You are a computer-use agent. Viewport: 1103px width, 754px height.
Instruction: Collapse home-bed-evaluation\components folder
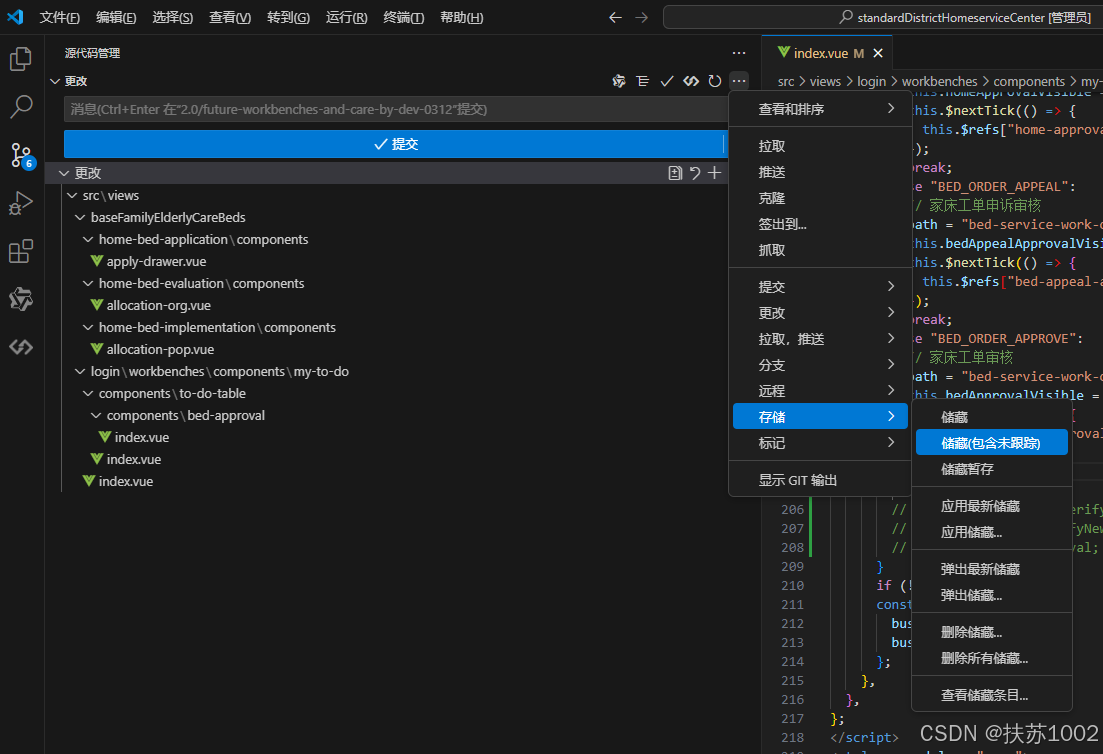tap(88, 283)
